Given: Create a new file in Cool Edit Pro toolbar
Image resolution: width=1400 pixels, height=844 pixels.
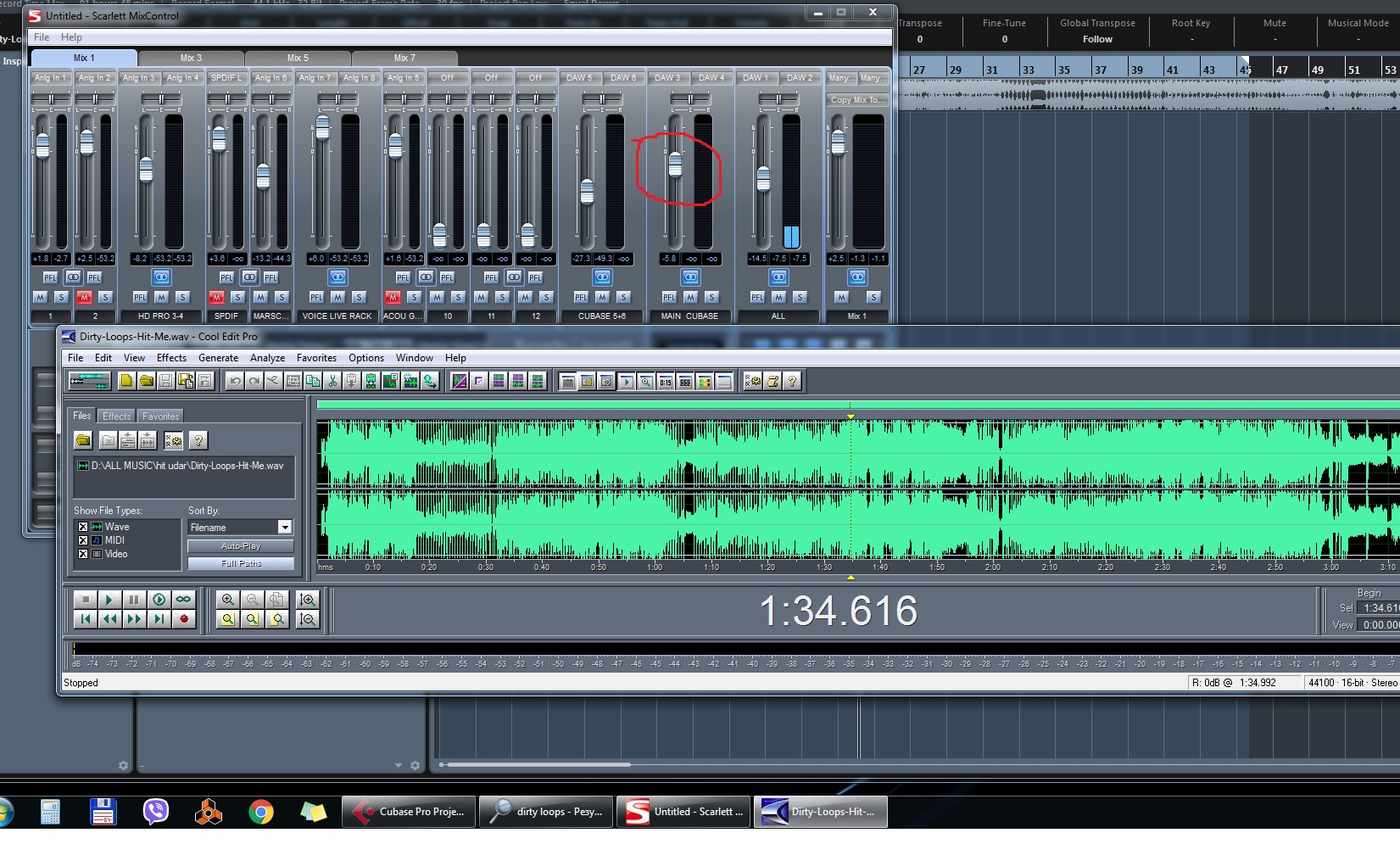Looking at the screenshot, I should click(x=126, y=382).
